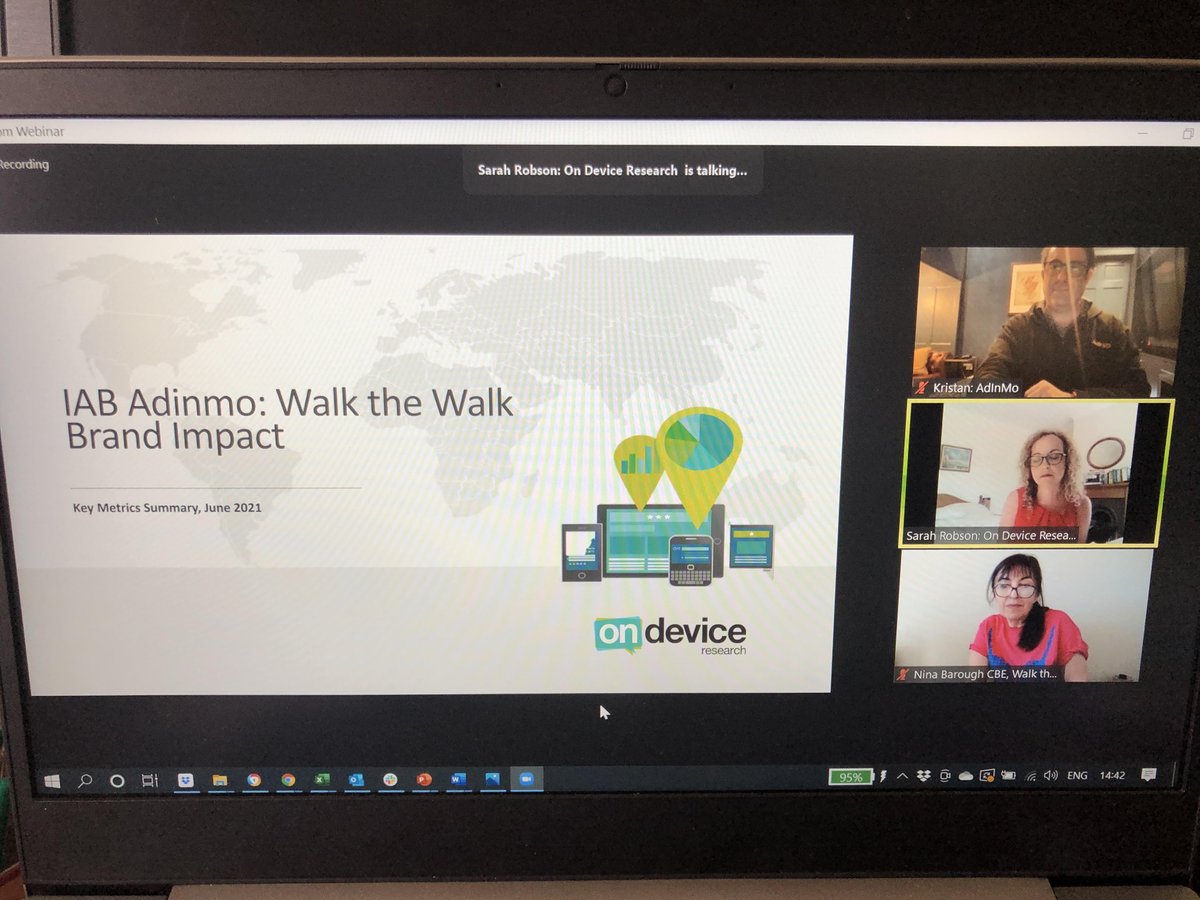
Task: Open Task View from taskbar
Action: (150, 780)
